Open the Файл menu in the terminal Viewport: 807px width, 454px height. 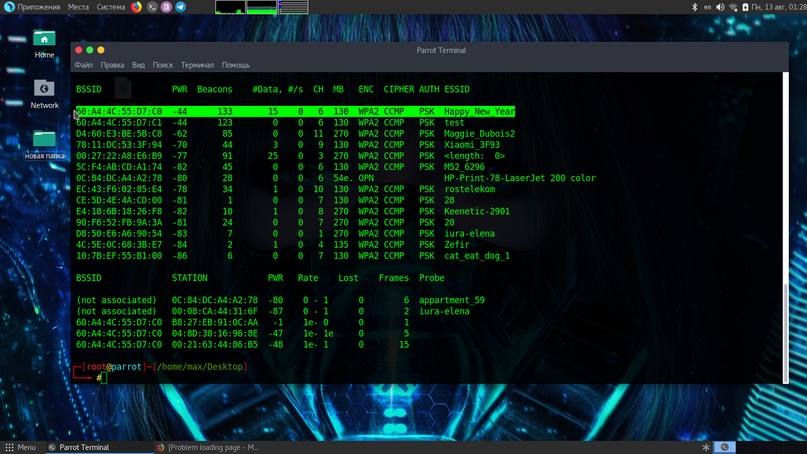pyautogui.click(x=84, y=65)
